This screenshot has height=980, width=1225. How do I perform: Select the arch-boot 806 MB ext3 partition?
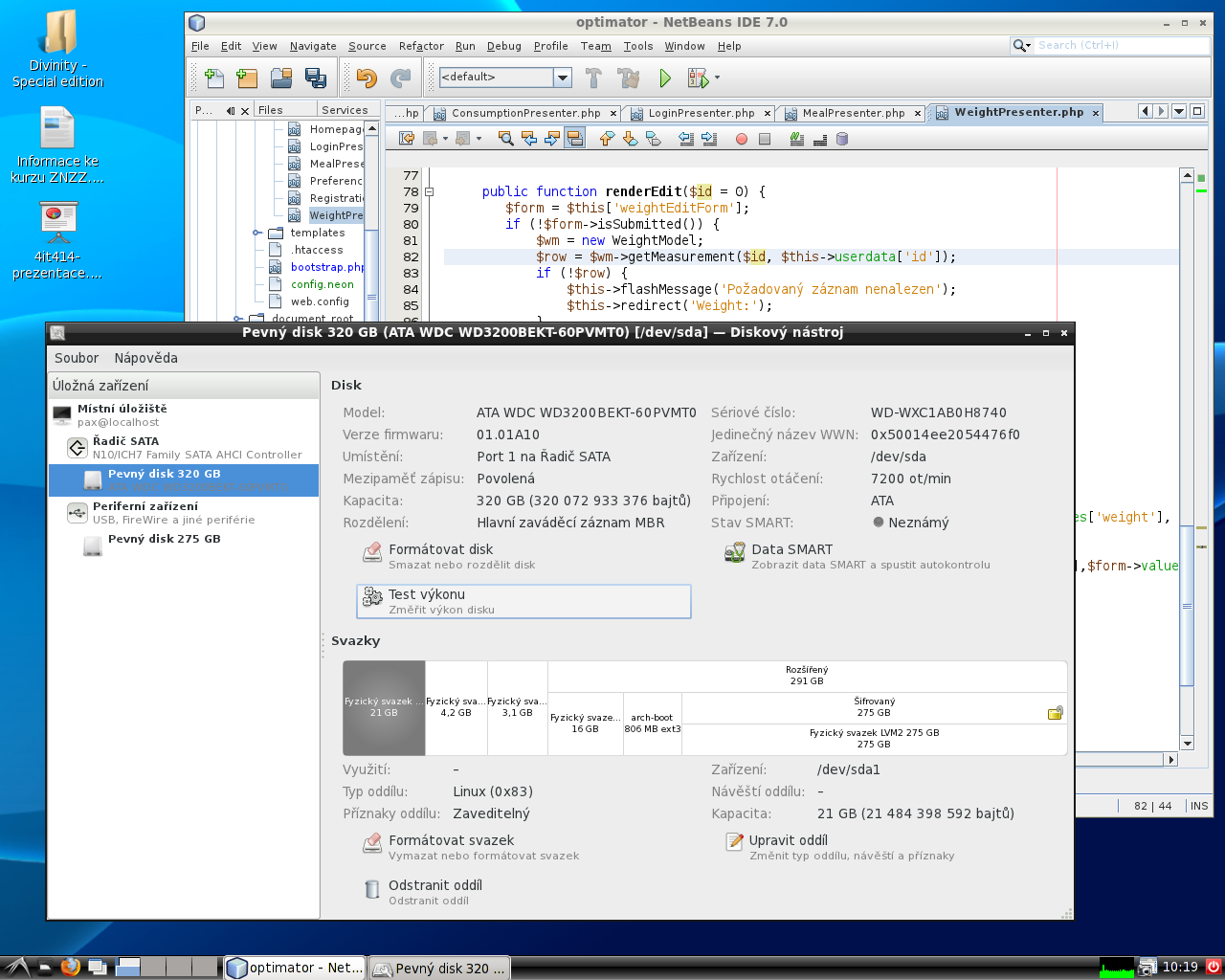[652, 724]
